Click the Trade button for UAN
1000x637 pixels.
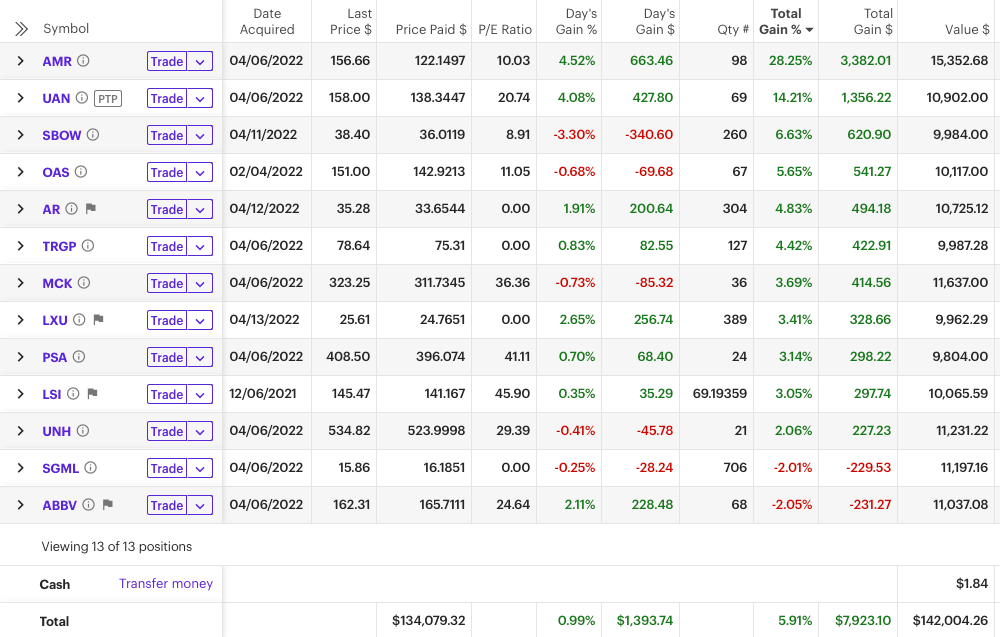point(167,98)
